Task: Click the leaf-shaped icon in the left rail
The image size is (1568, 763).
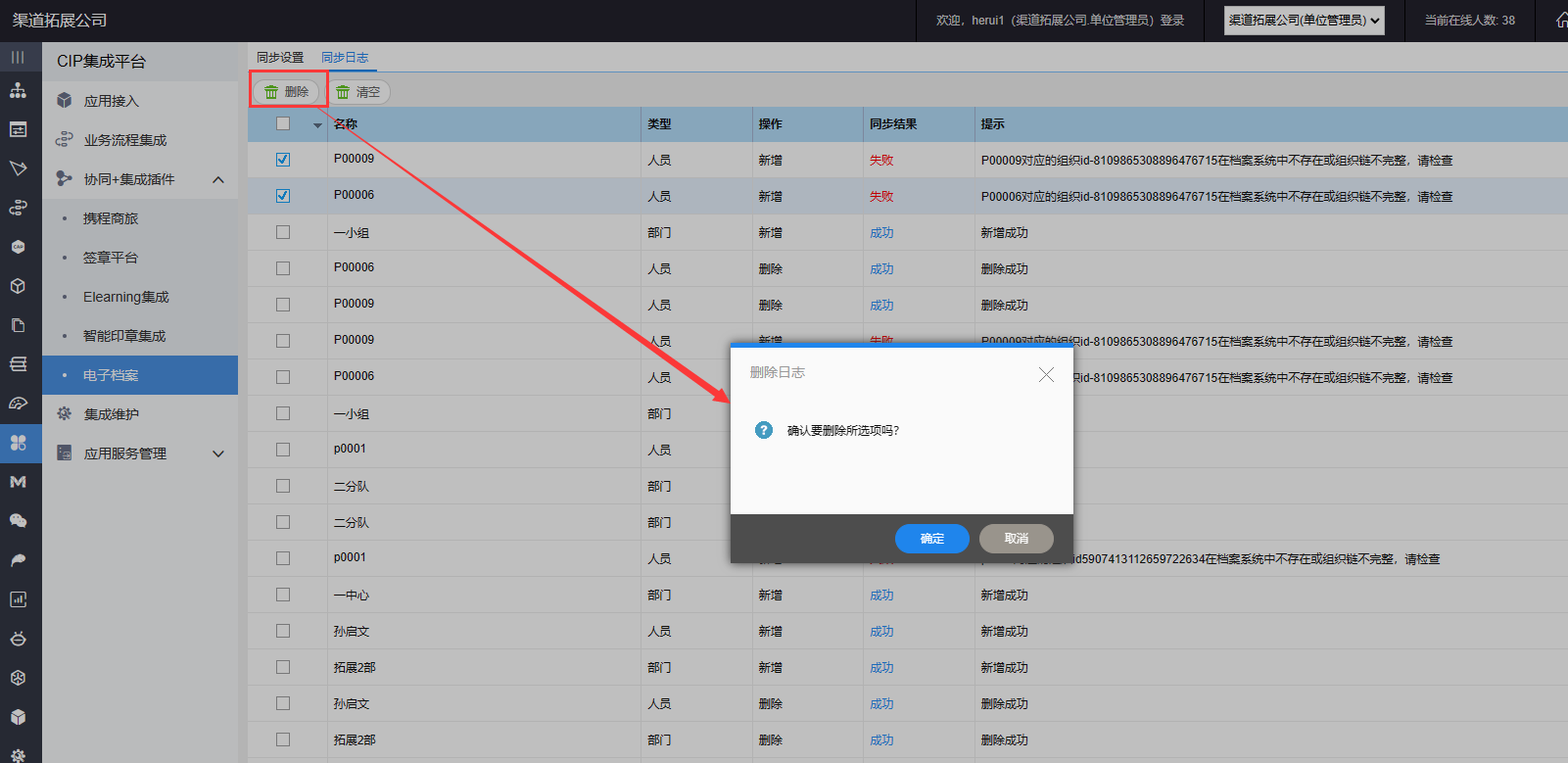Action: 18,560
